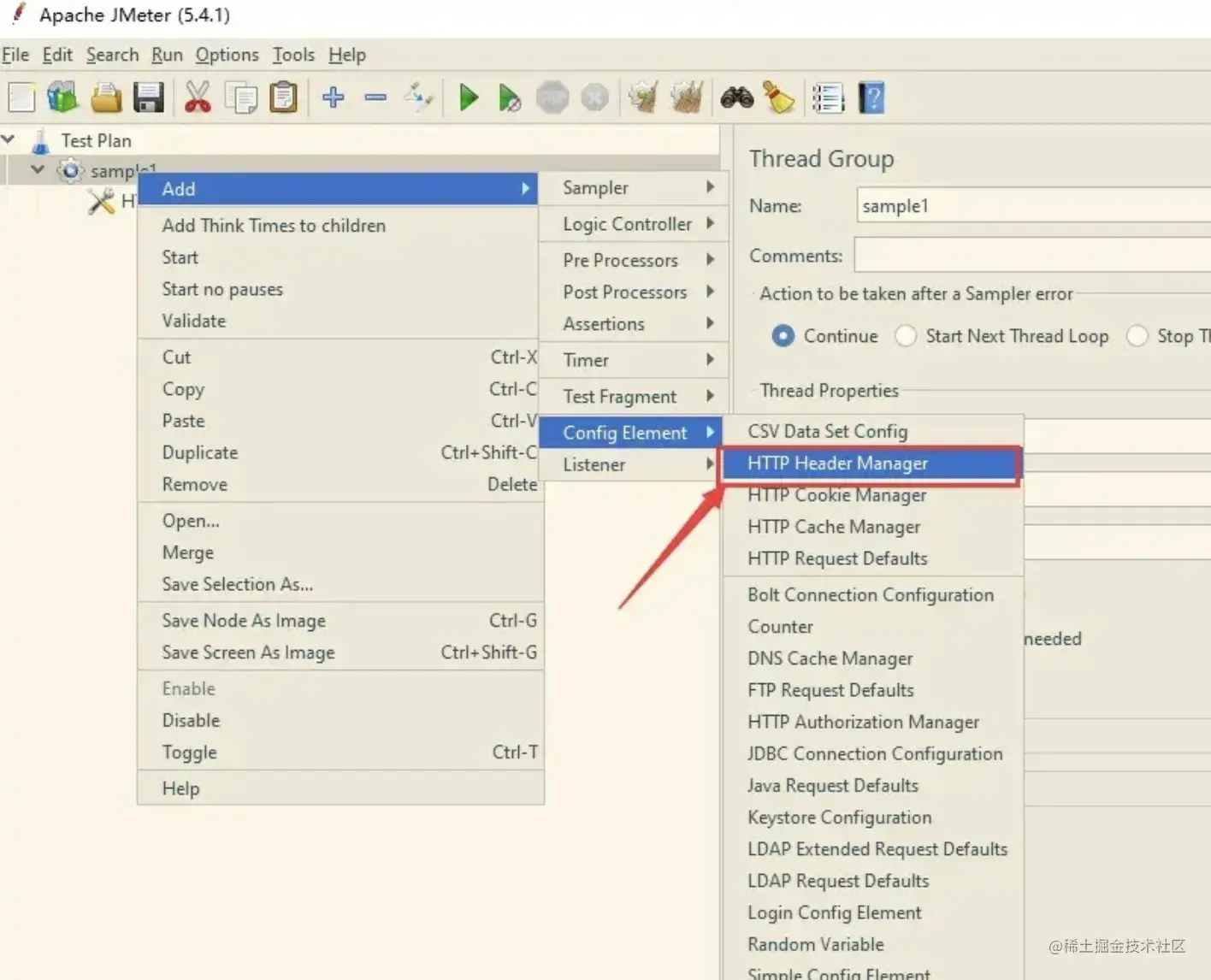1211x980 pixels.
Task: Select the Stop Thread radio button
Action: [1137, 336]
